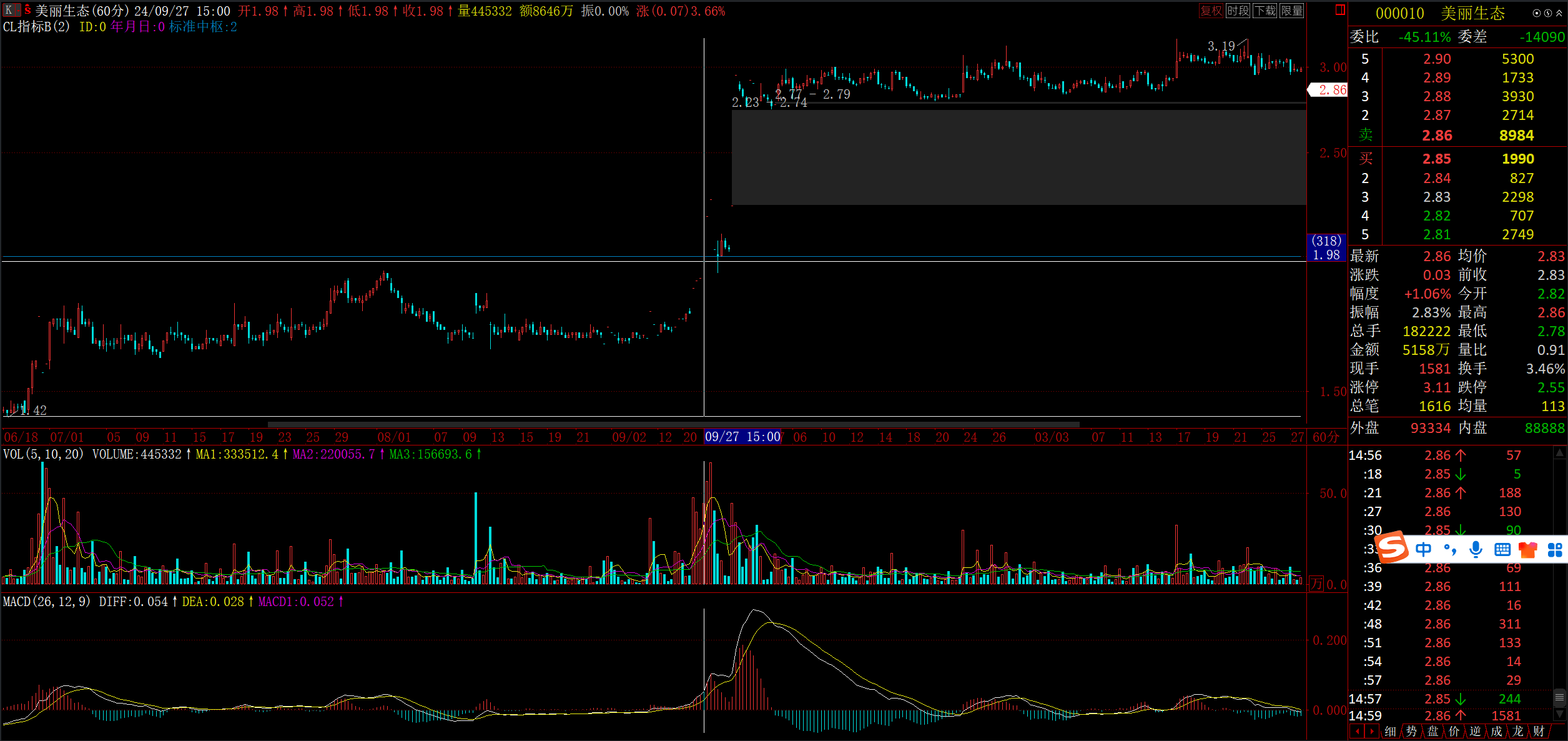The image size is (1568, 741).
Task: Click the 3.19 high price annotation
Action: pyautogui.click(x=1221, y=46)
